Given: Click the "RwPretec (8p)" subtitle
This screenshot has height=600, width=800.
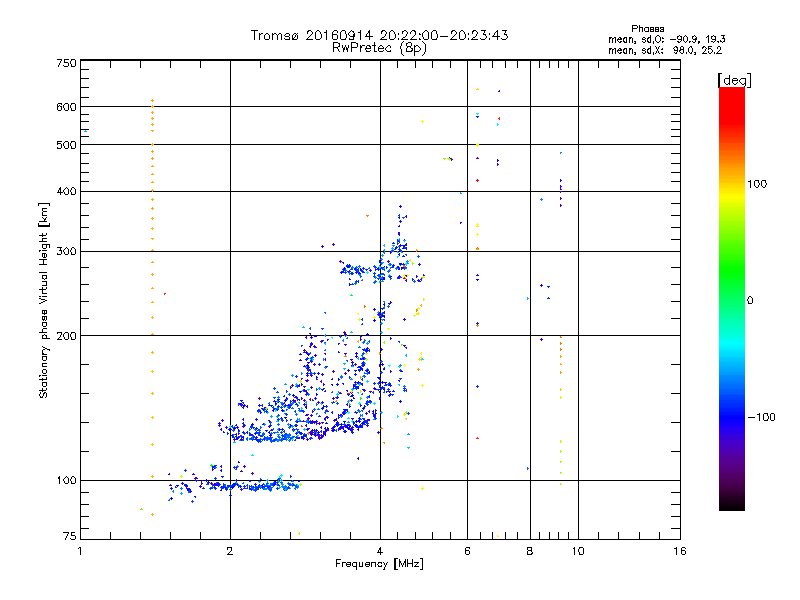Looking at the screenshot, I should pos(379,48).
